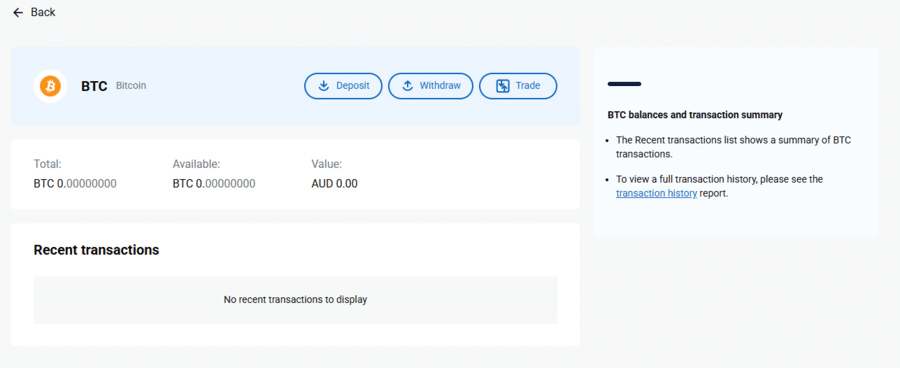Open the Withdraw button
Viewport: 900px width, 368px height.
(x=430, y=86)
